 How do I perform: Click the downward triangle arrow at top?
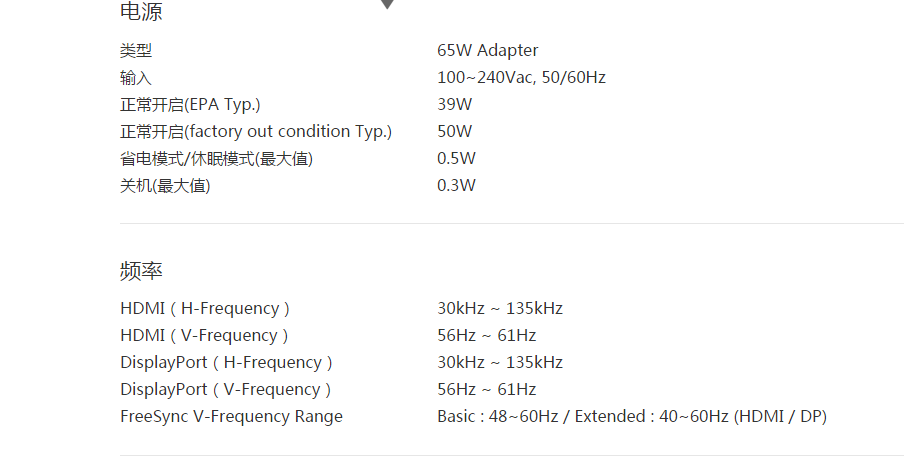[x=387, y=4]
